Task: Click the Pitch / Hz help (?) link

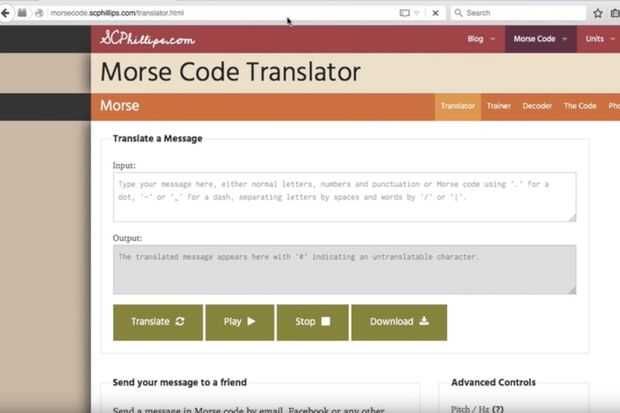Action: pyautogui.click(x=498, y=409)
